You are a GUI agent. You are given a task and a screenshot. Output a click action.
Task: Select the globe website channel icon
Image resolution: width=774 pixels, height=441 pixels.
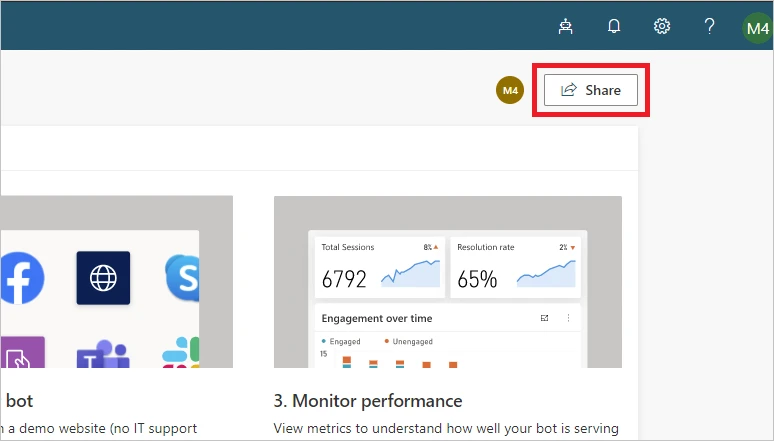pyautogui.click(x=103, y=277)
